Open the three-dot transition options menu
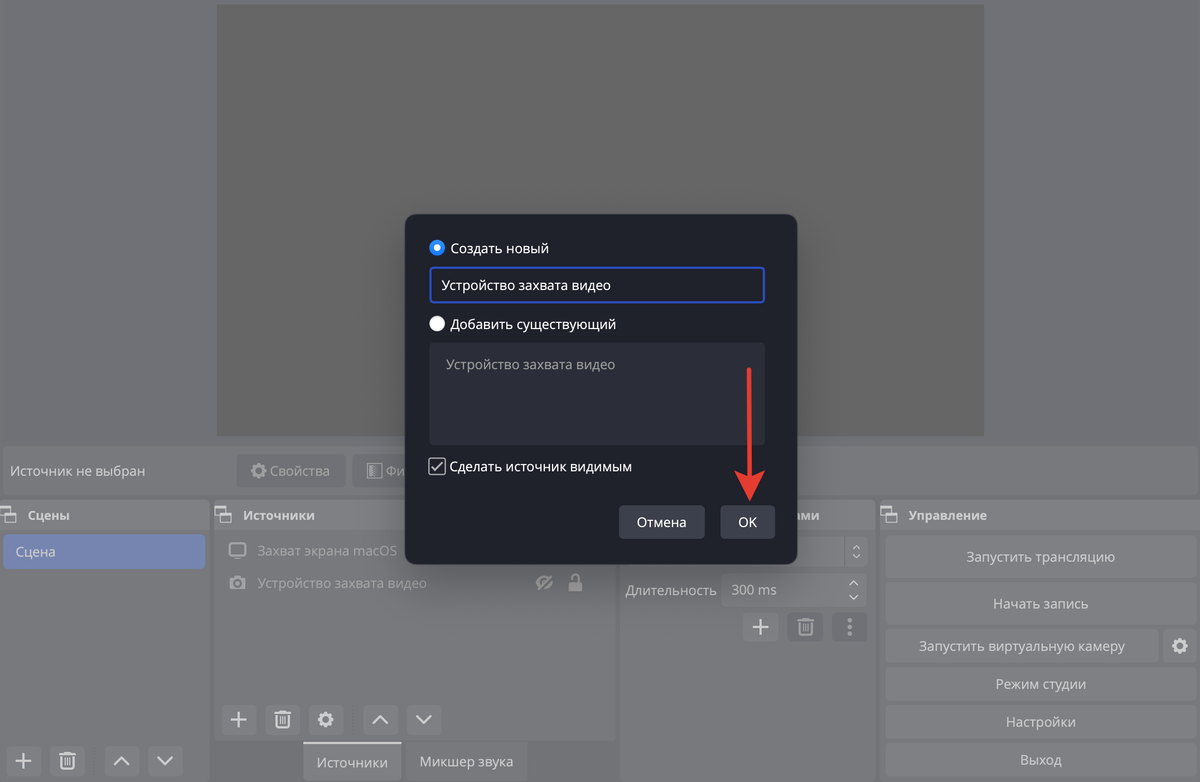The width and height of the screenshot is (1200, 782). pyautogui.click(x=850, y=627)
